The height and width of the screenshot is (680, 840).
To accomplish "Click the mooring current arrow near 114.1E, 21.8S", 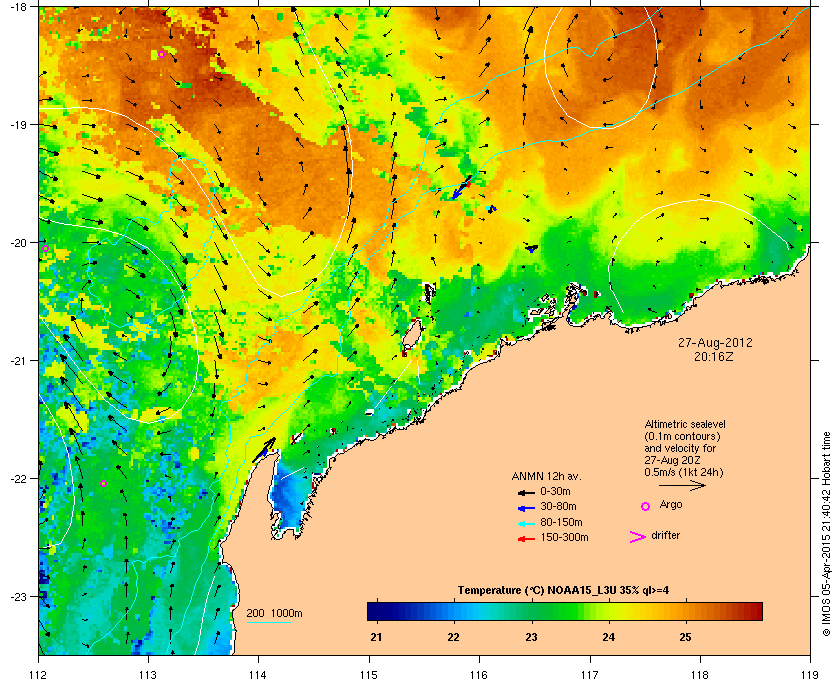I will (264, 450).
